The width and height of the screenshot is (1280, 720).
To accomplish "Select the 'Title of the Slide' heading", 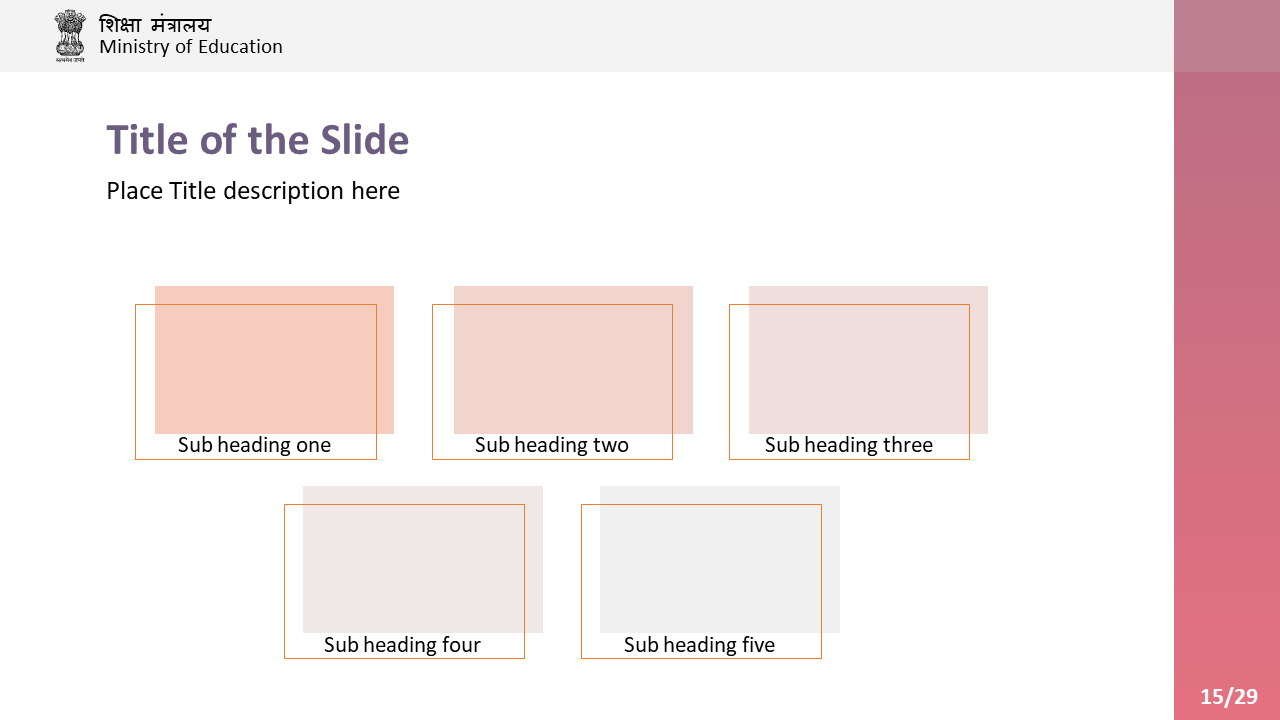I will click(x=258, y=140).
